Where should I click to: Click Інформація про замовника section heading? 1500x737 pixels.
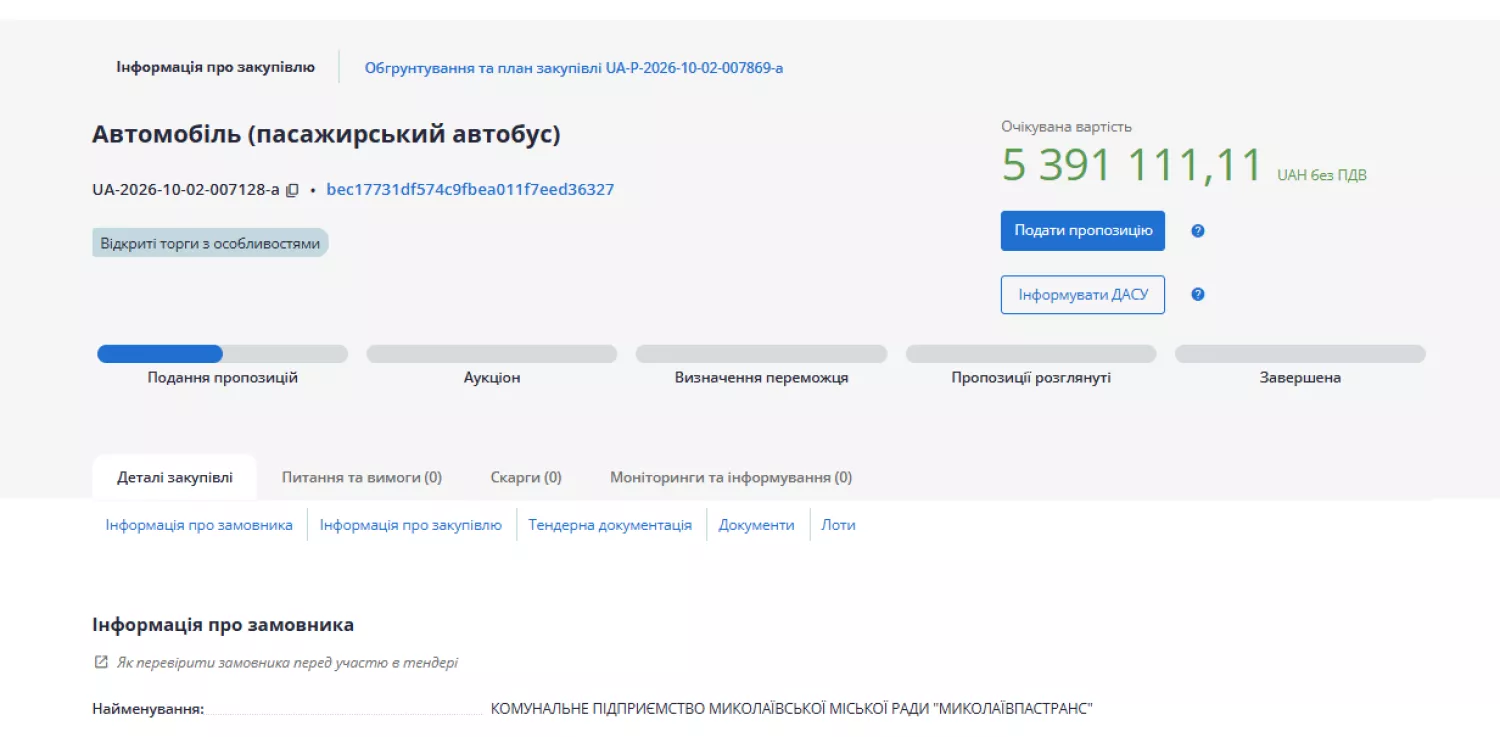[x=223, y=625]
